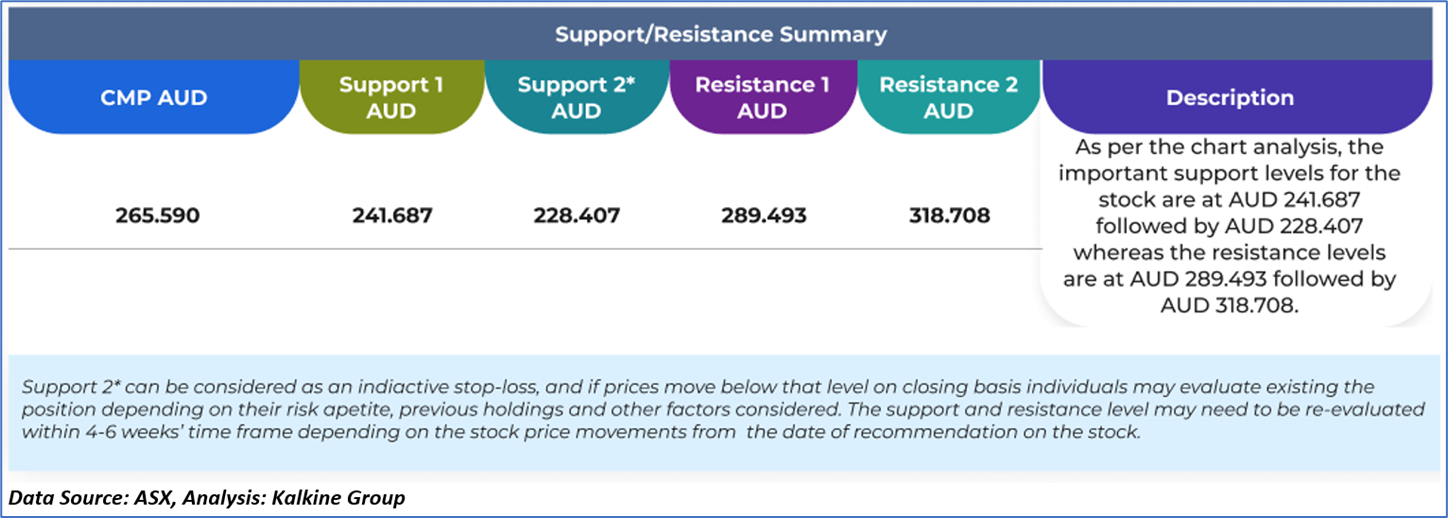Click "Support 2*" at the start of footnote
This screenshot has height=518, width=1448.
(62, 387)
